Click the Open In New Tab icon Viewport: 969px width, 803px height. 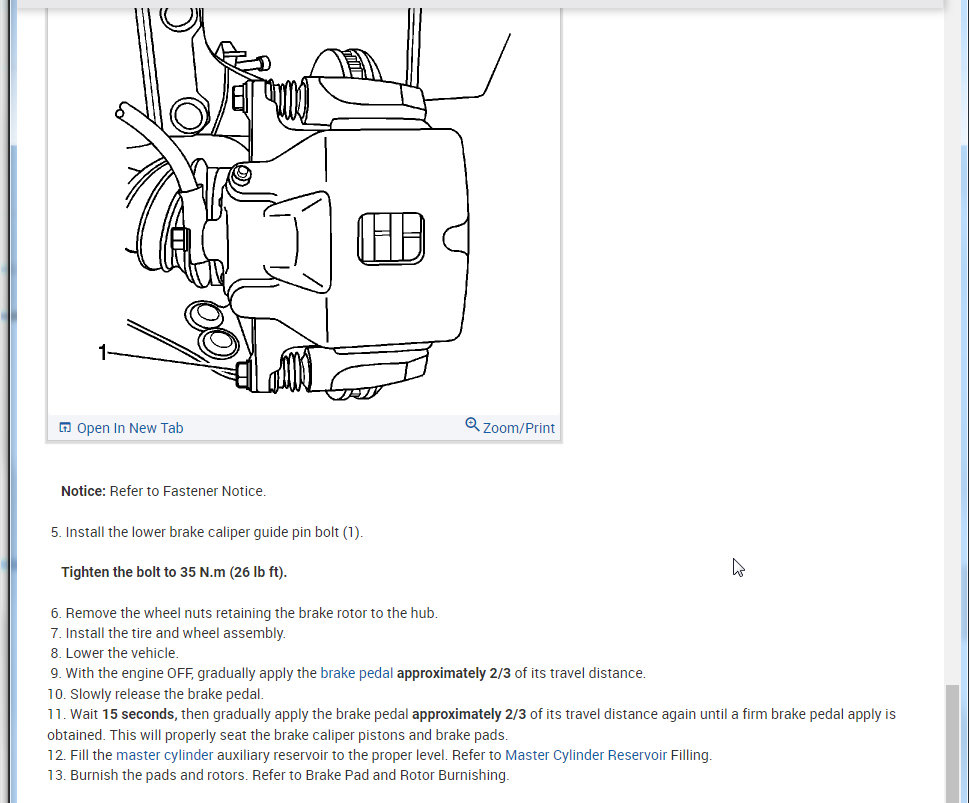click(x=65, y=428)
